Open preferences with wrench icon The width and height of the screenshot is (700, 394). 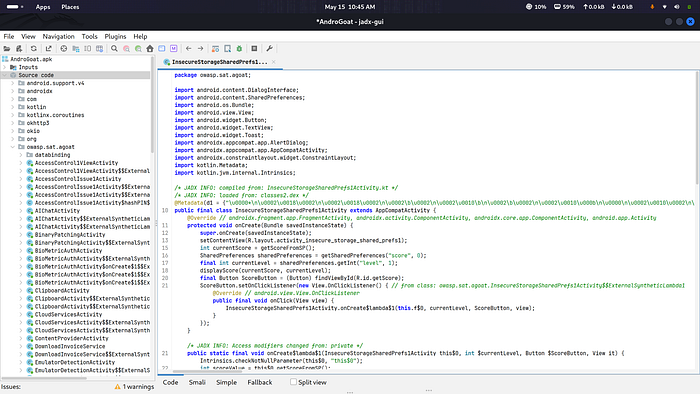pyautogui.click(x=269, y=49)
